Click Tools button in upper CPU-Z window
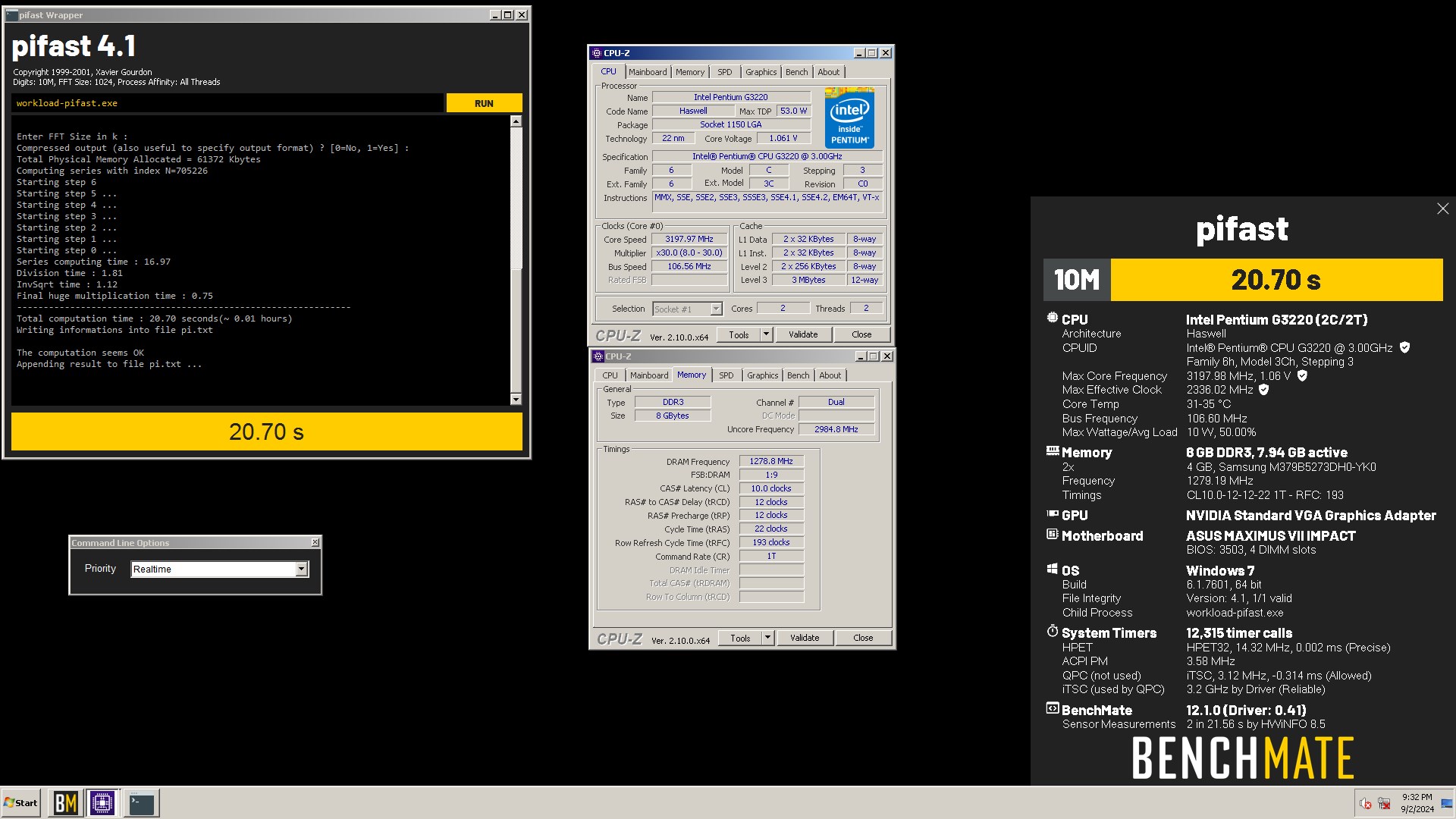 pyautogui.click(x=739, y=334)
